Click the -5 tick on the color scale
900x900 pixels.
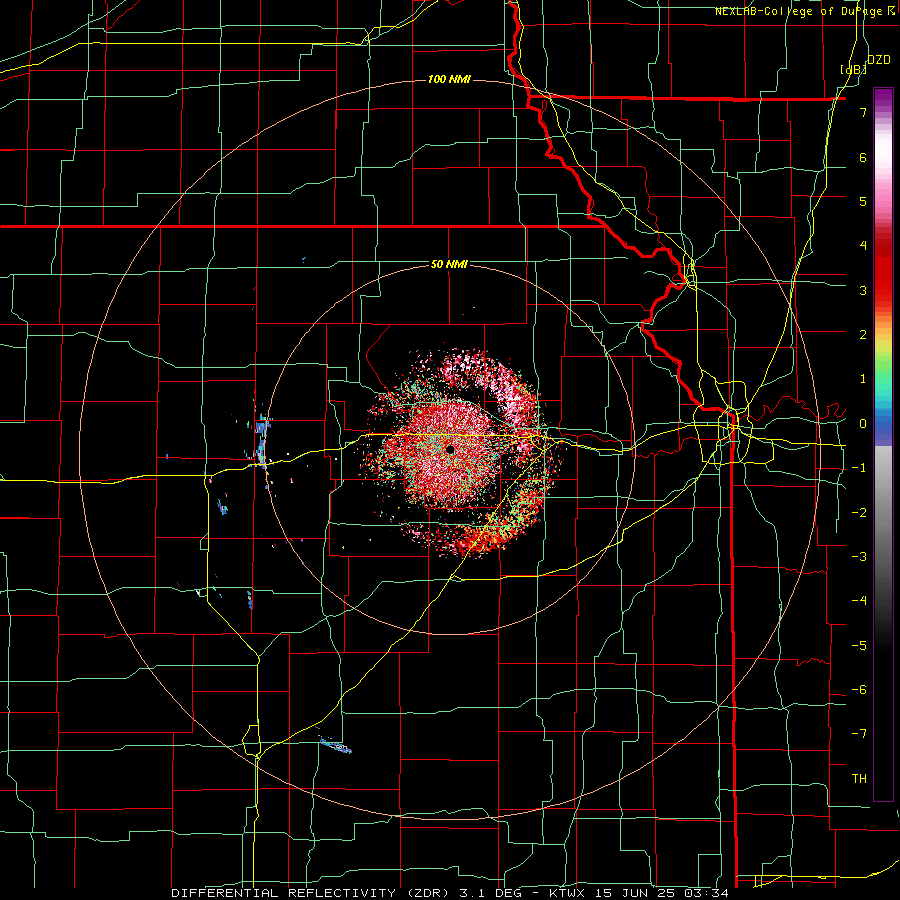click(859, 646)
